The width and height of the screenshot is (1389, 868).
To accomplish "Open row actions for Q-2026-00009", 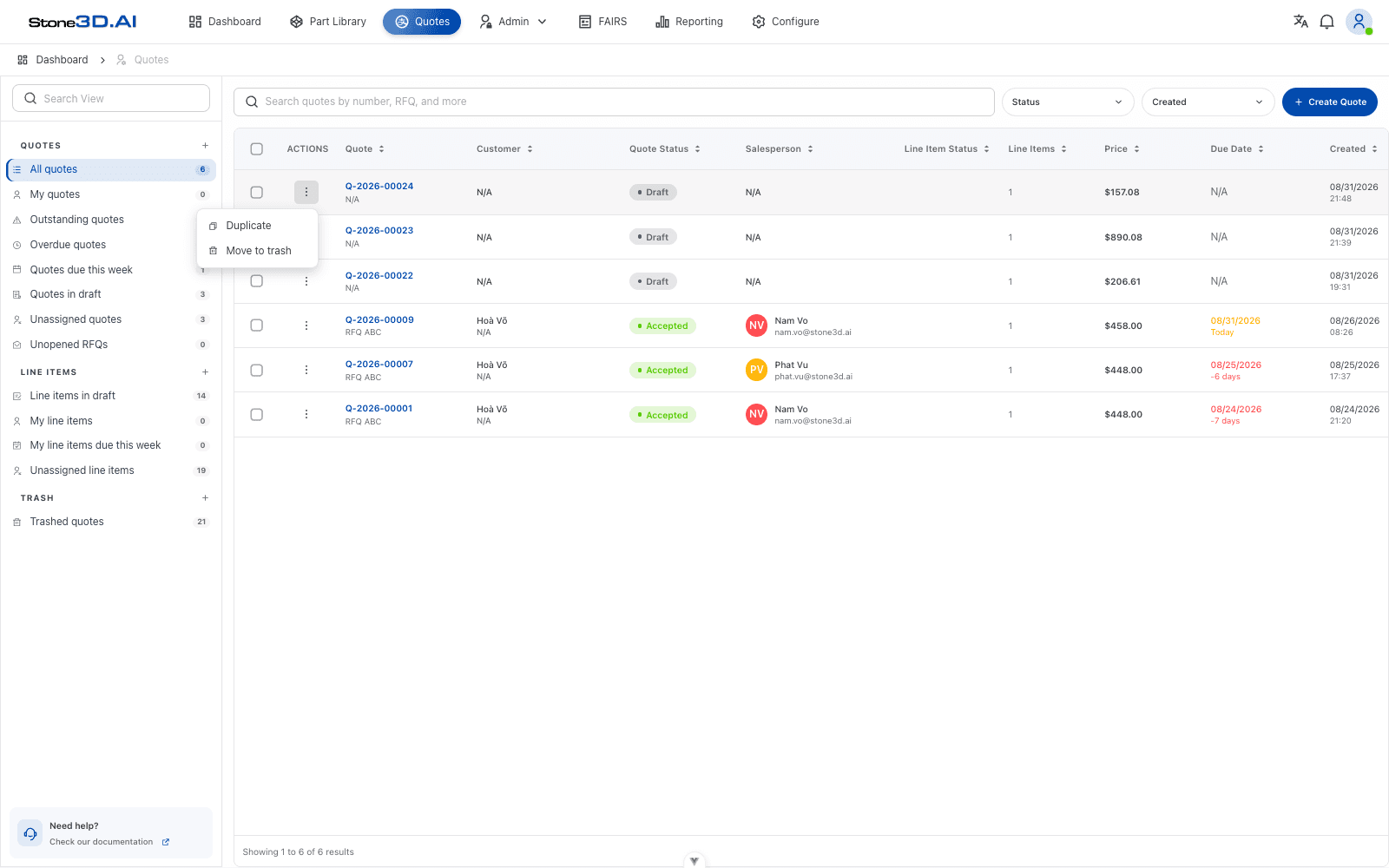I will pyautogui.click(x=306, y=325).
